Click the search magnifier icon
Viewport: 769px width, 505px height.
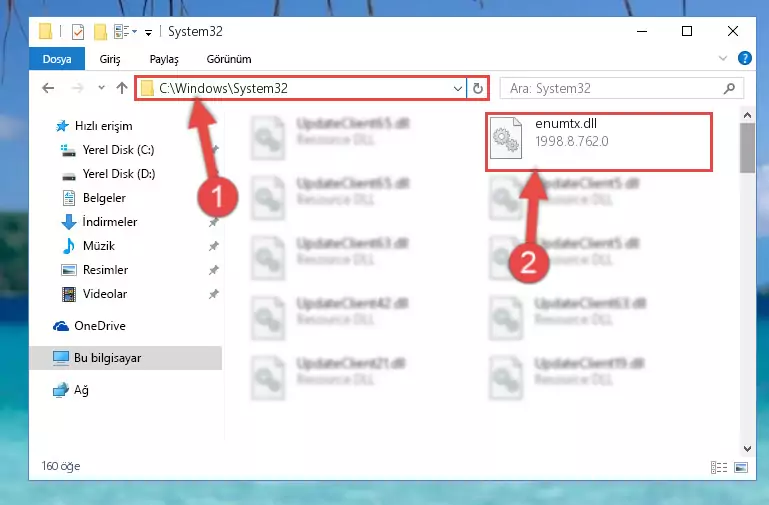click(x=729, y=88)
